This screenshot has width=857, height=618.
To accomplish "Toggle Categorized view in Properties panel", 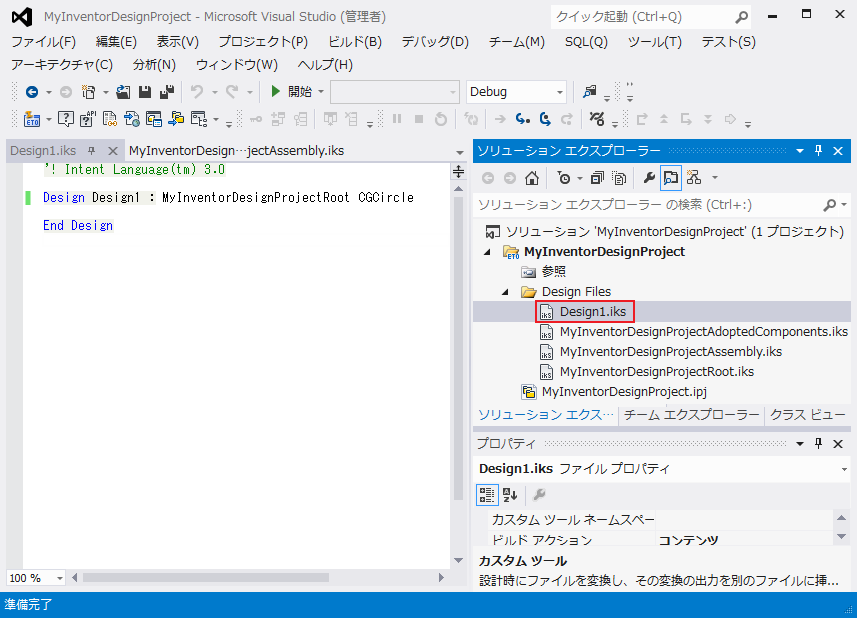I will pyautogui.click(x=486, y=495).
